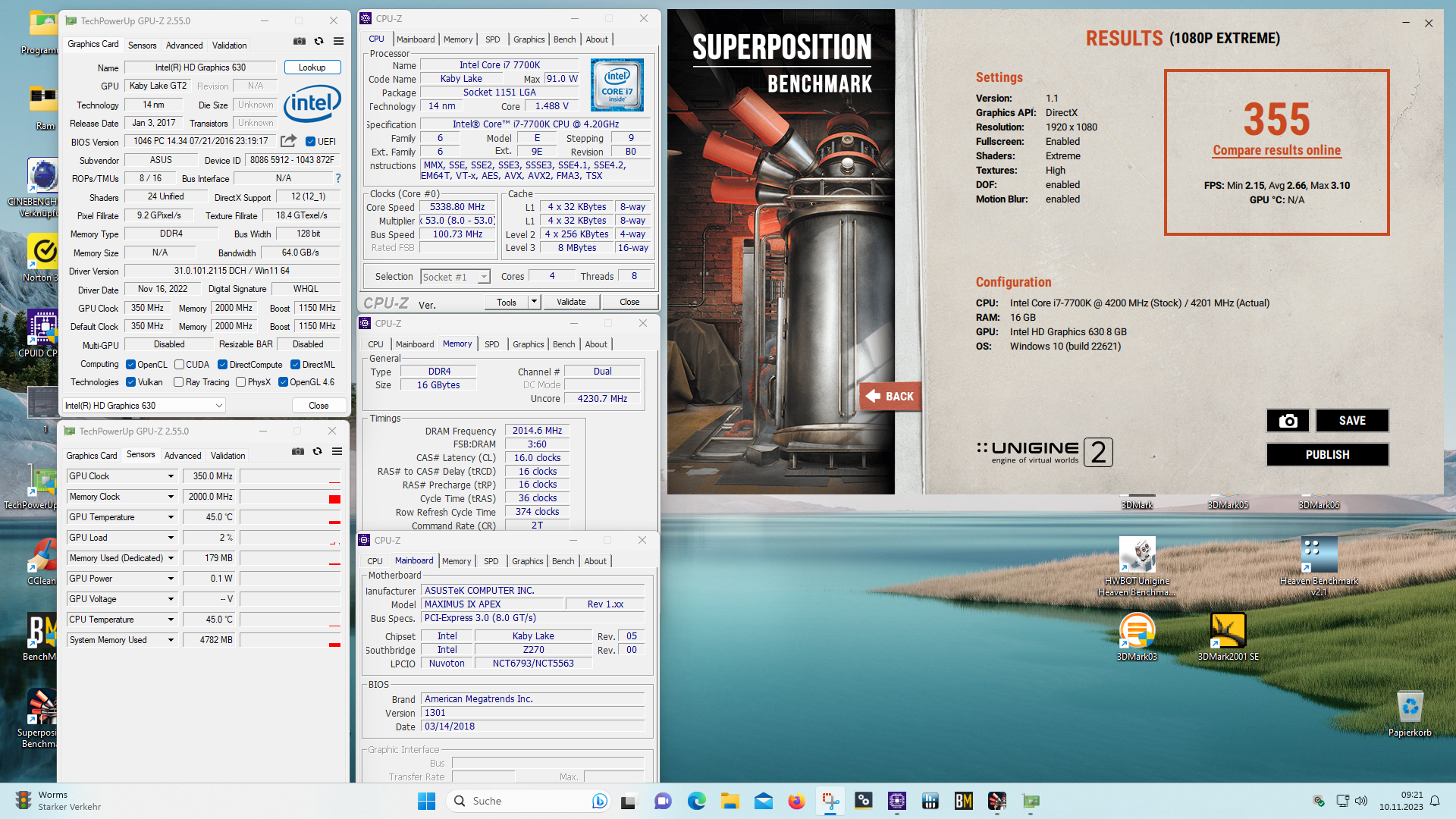1456x819 pixels.
Task: Open Graphics tab in CPU-Z Mainboard window
Action: 527,561
